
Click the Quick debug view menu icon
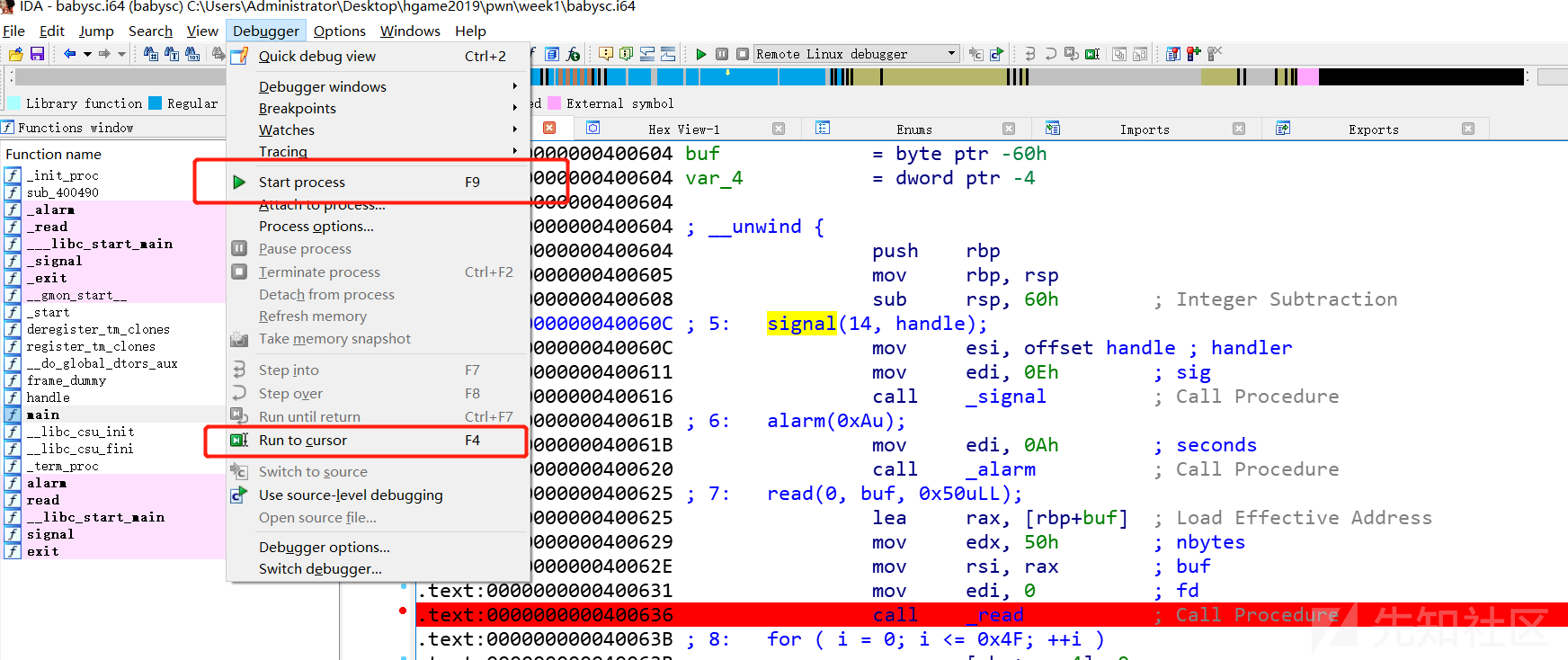239,56
